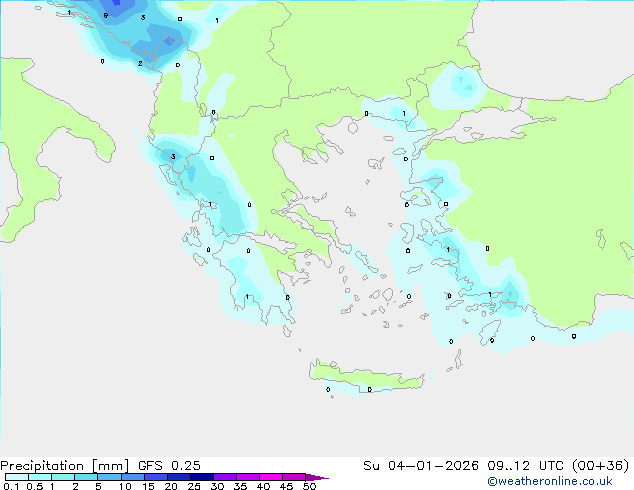Viewport: 634px width, 490px height.
Task: Click the legend scale number "0.1"
Action: pyautogui.click(x=11, y=486)
